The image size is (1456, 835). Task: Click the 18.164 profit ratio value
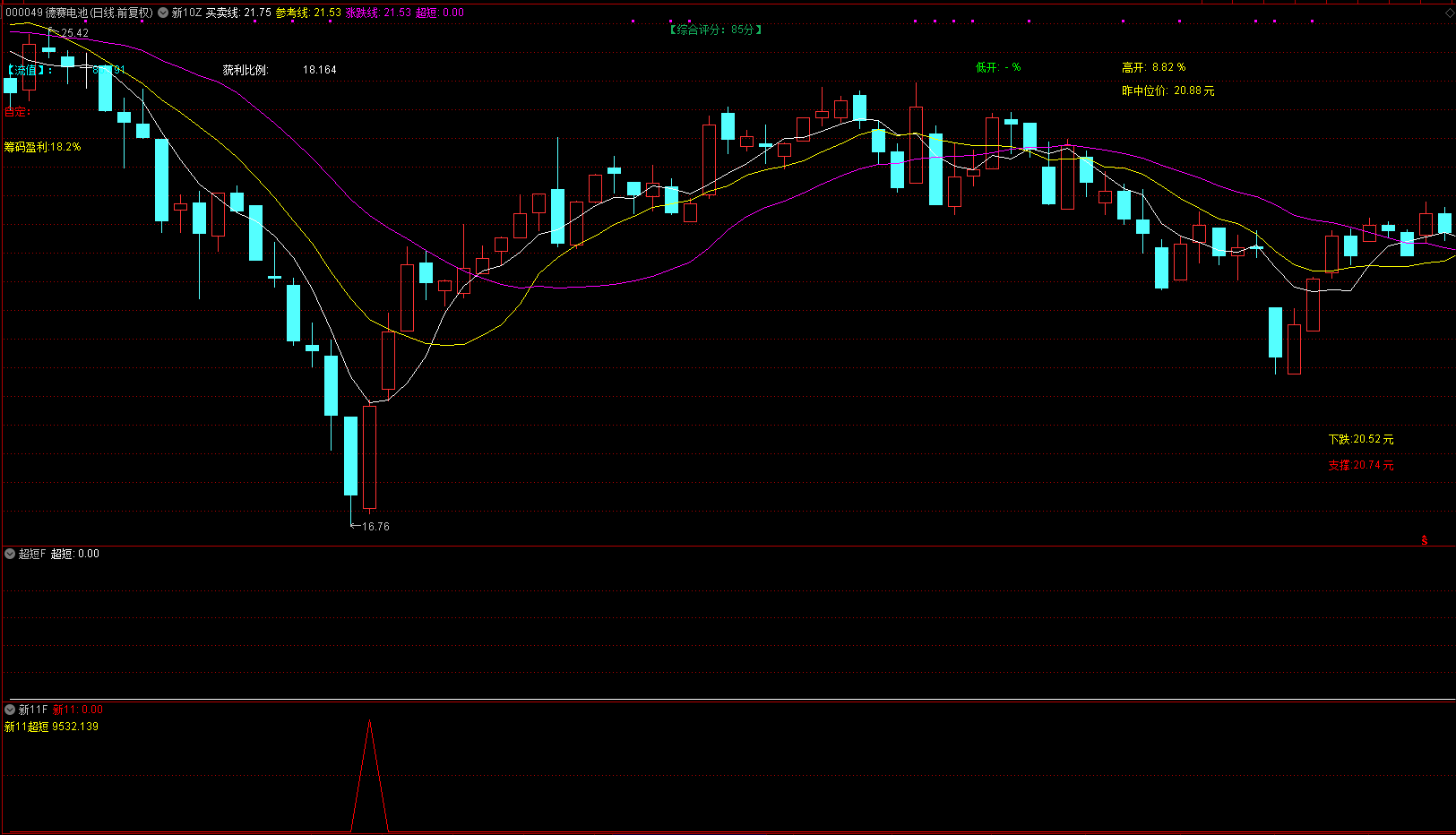(320, 70)
